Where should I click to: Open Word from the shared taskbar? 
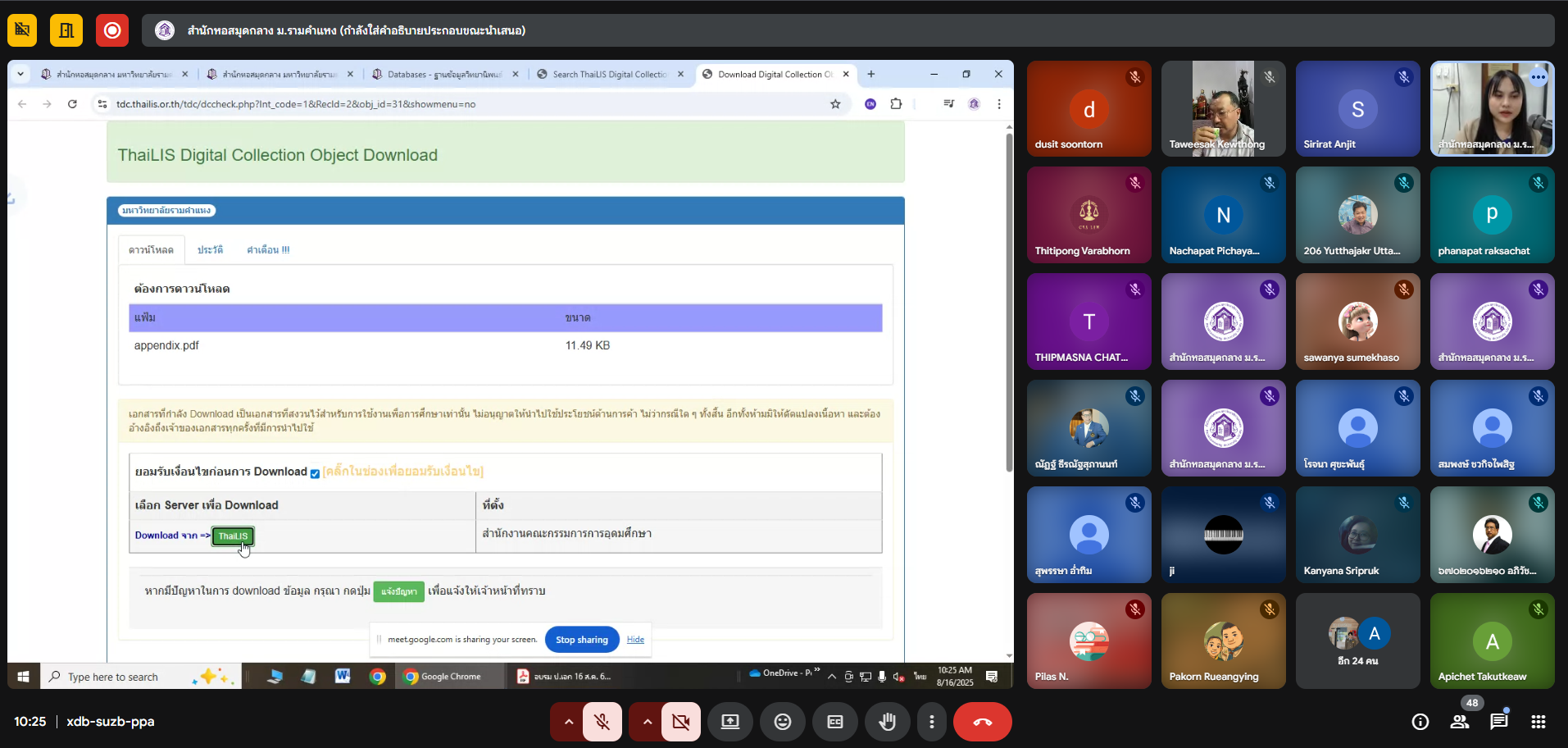[x=343, y=677]
